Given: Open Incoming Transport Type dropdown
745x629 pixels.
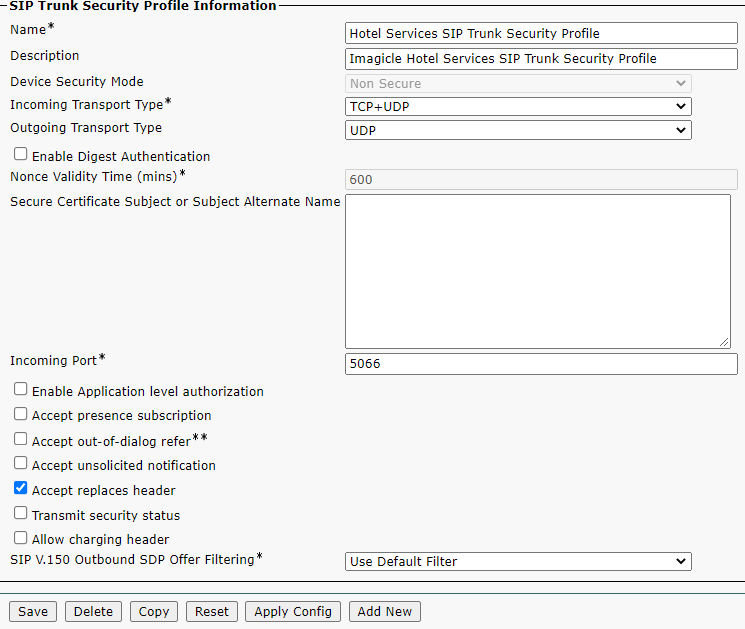Looking at the screenshot, I should [517, 106].
